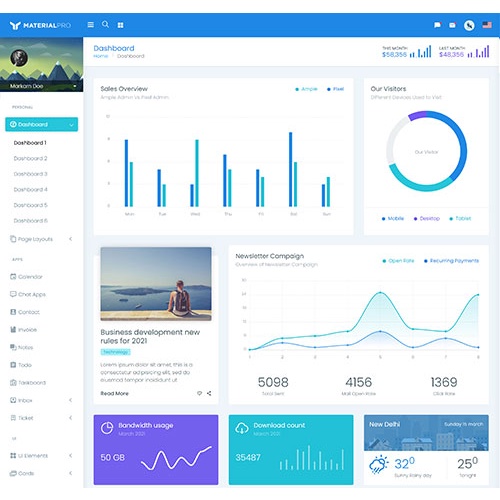Toggle the Mobile visitors legend
500x500 pixels.
tap(393, 219)
